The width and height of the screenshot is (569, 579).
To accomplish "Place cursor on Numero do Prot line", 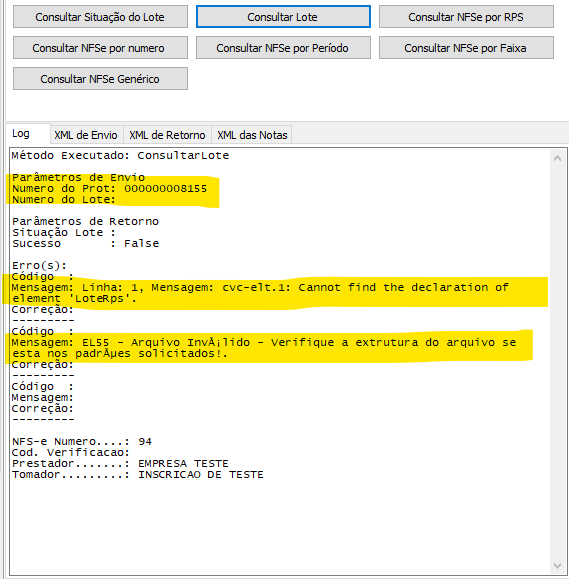I will coord(109,189).
